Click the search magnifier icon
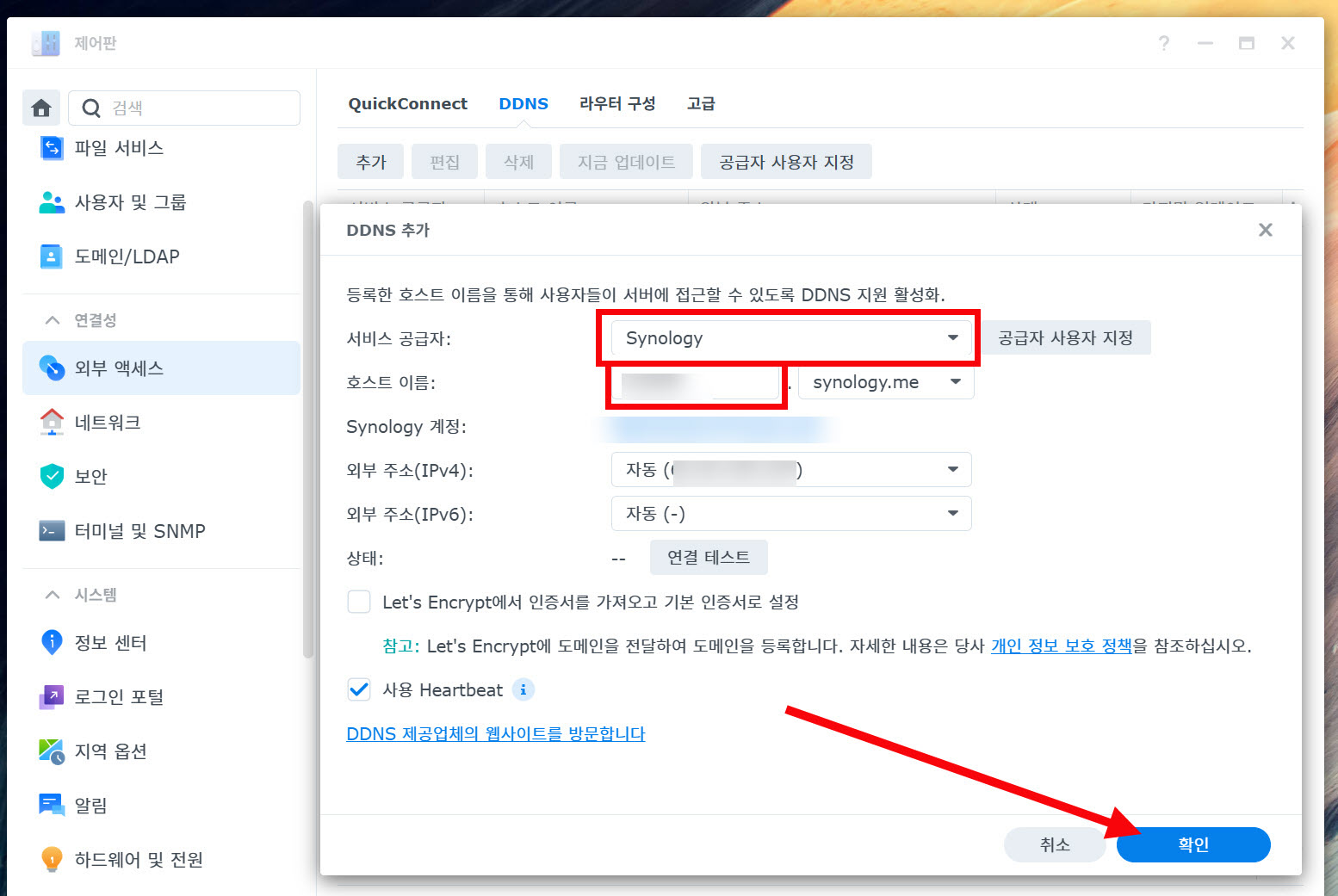 91,108
